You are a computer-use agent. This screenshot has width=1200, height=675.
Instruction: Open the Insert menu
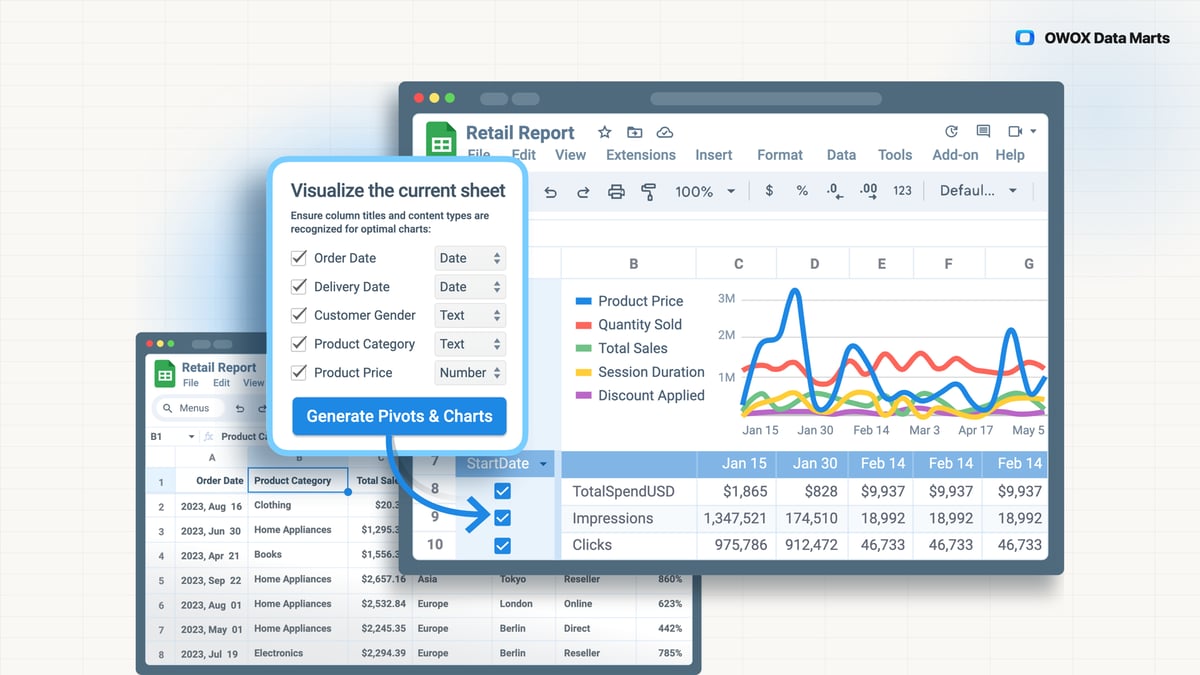coord(714,155)
